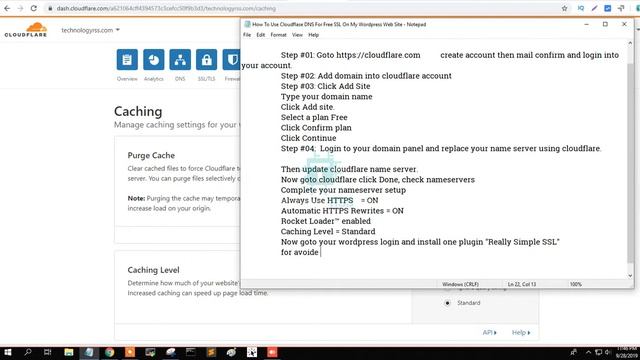Open Notepad File menu
This screenshot has height=360, width=640.
pos(247,35)
